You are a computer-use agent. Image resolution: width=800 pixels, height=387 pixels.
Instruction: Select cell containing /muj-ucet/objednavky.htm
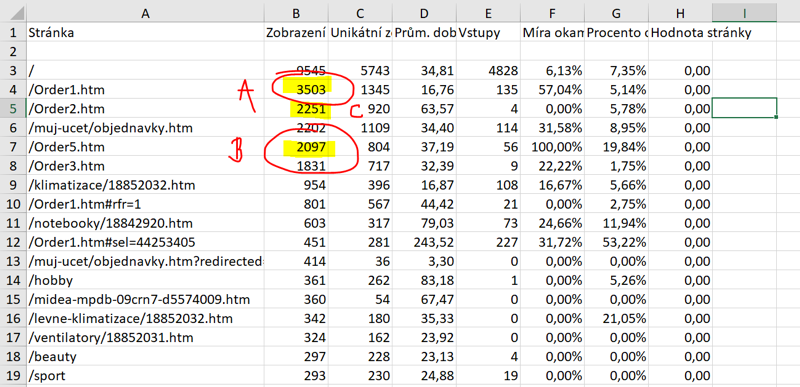point(145,128)
